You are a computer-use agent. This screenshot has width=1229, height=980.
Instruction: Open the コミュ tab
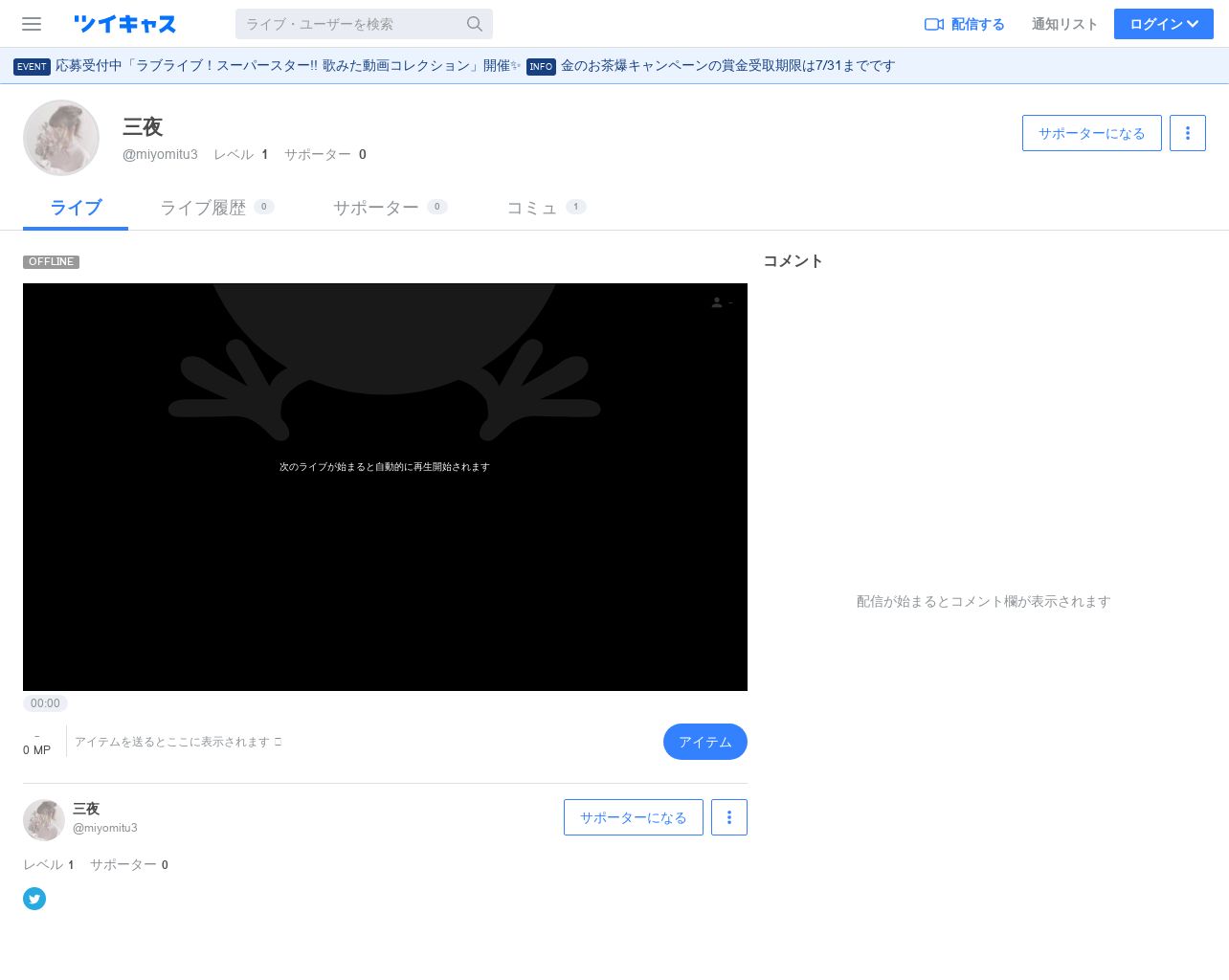(546, 208)
